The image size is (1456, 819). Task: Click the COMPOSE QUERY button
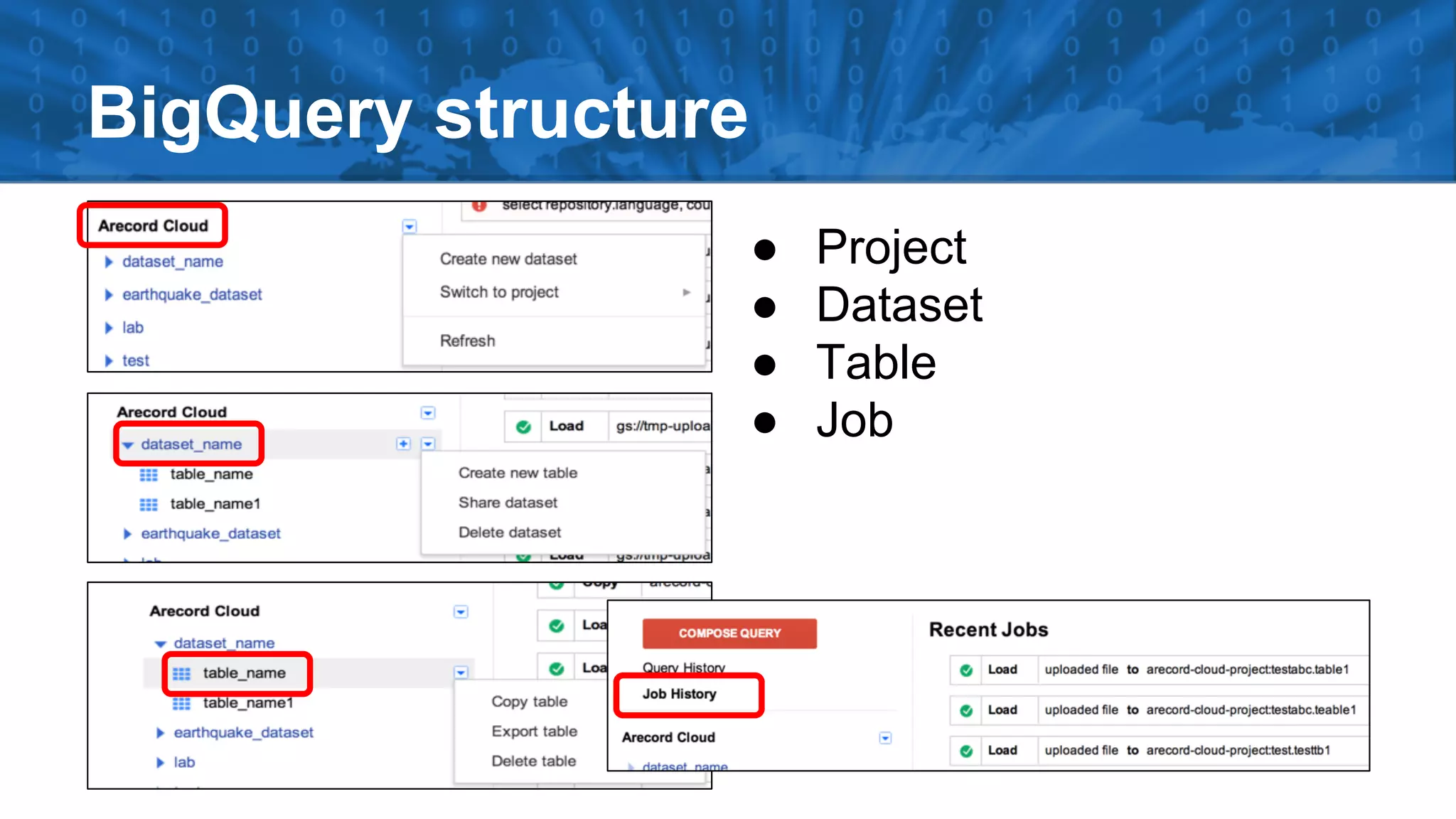pyautogui.click(x=729, y=633)
